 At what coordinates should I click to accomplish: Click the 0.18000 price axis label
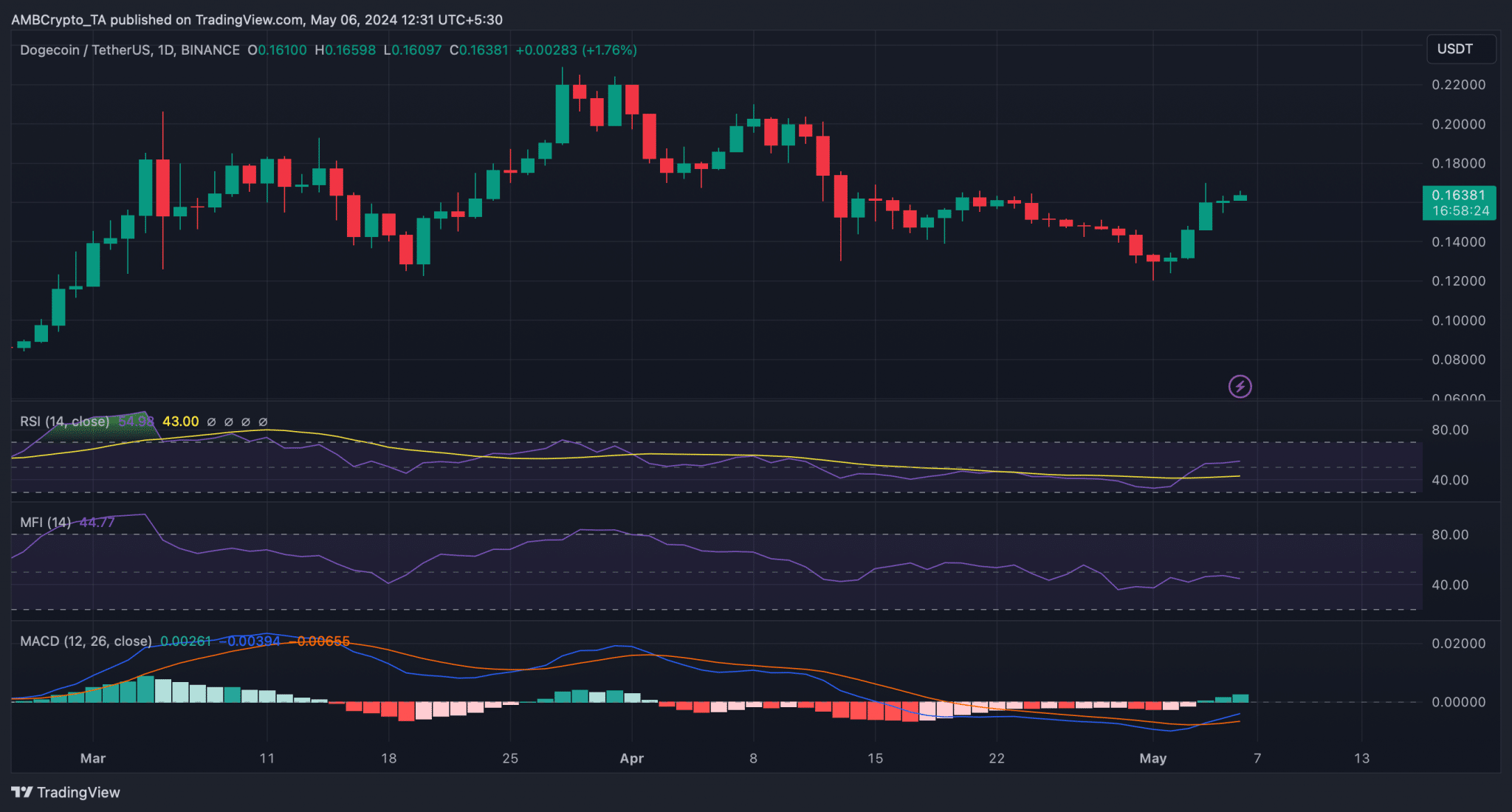(1458, 163)
